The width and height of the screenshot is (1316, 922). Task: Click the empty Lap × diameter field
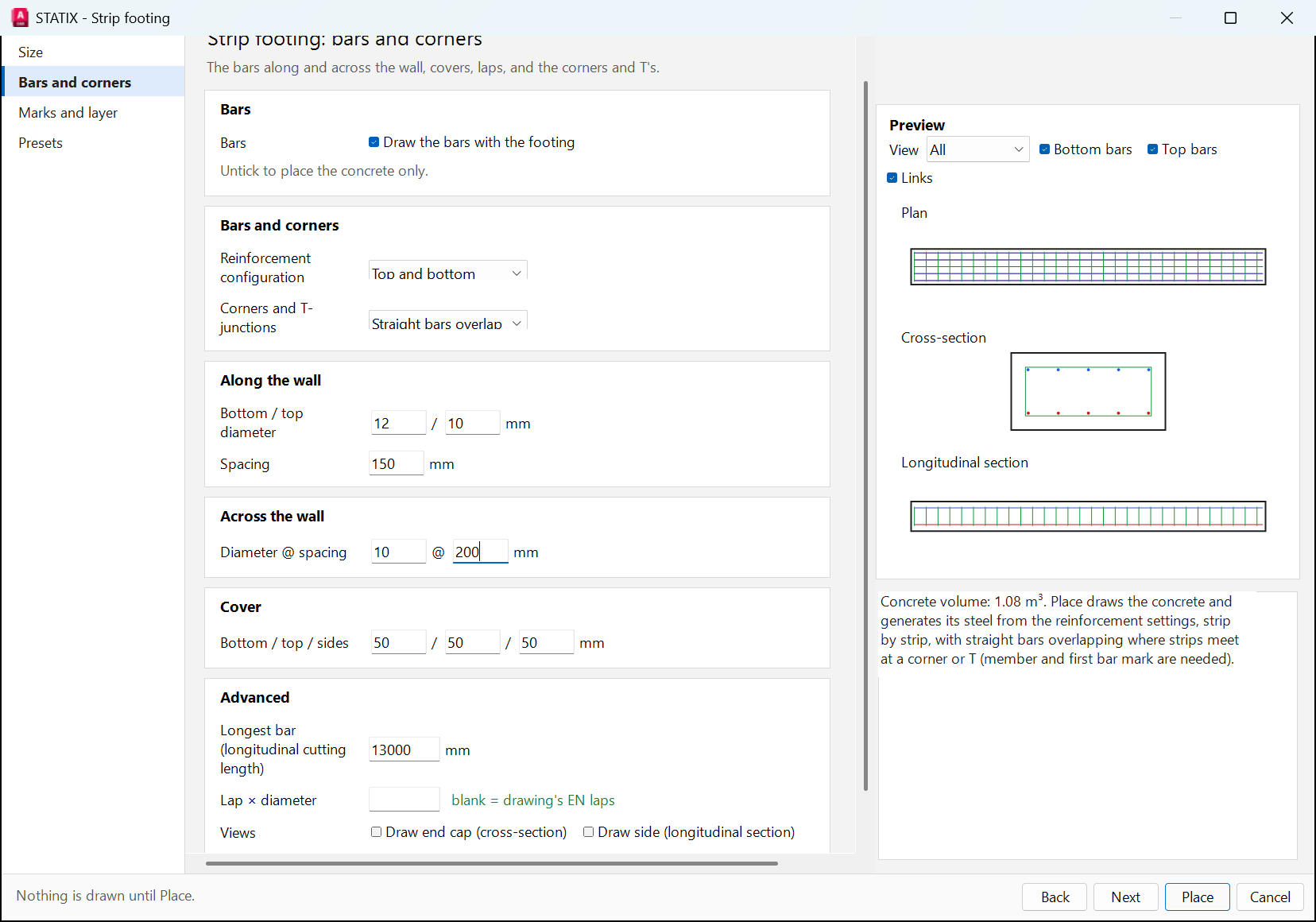[x=404, y=800]
